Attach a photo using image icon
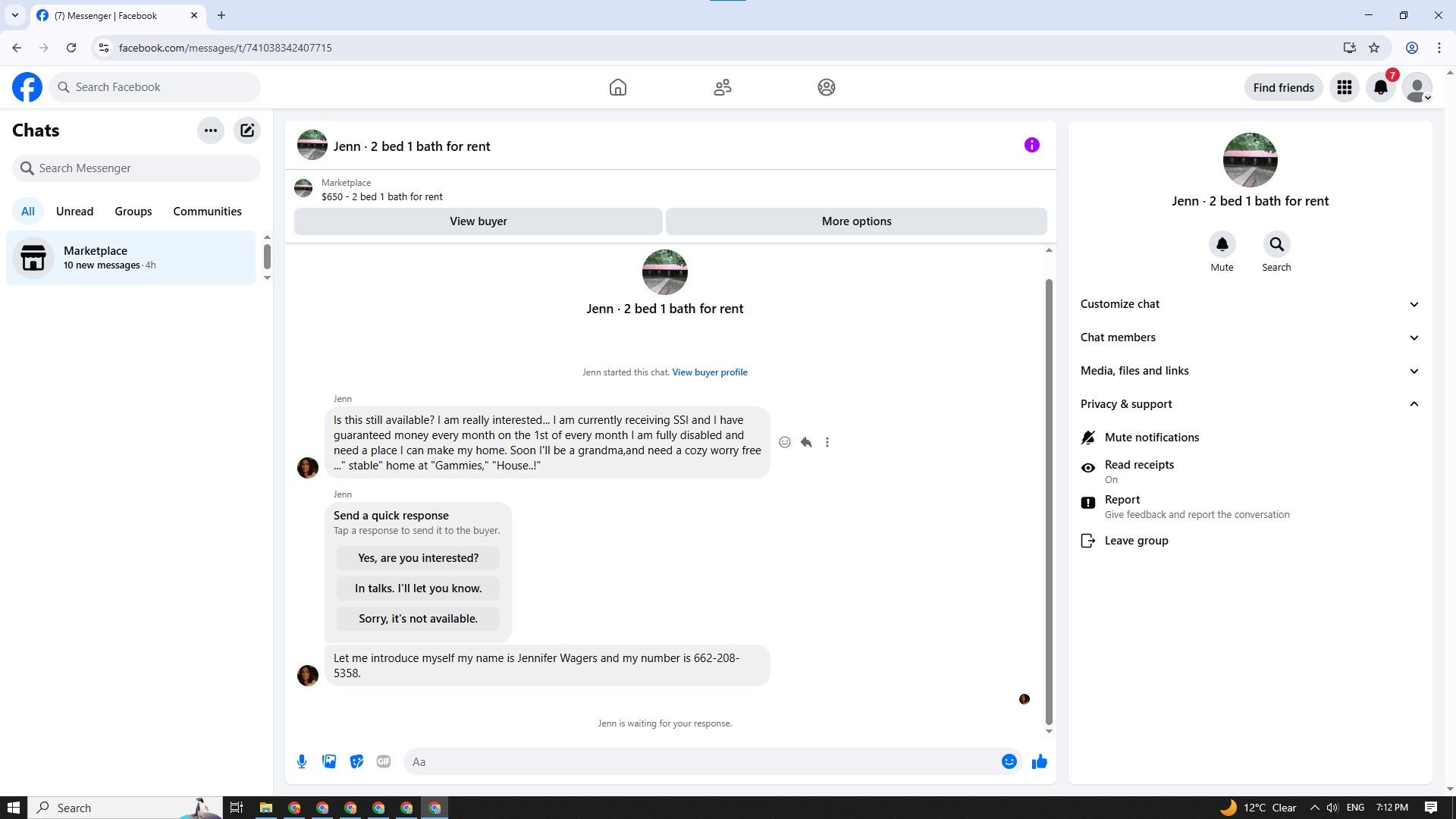The width and height of the screenshot is (1456, 819). pos(329,761)
